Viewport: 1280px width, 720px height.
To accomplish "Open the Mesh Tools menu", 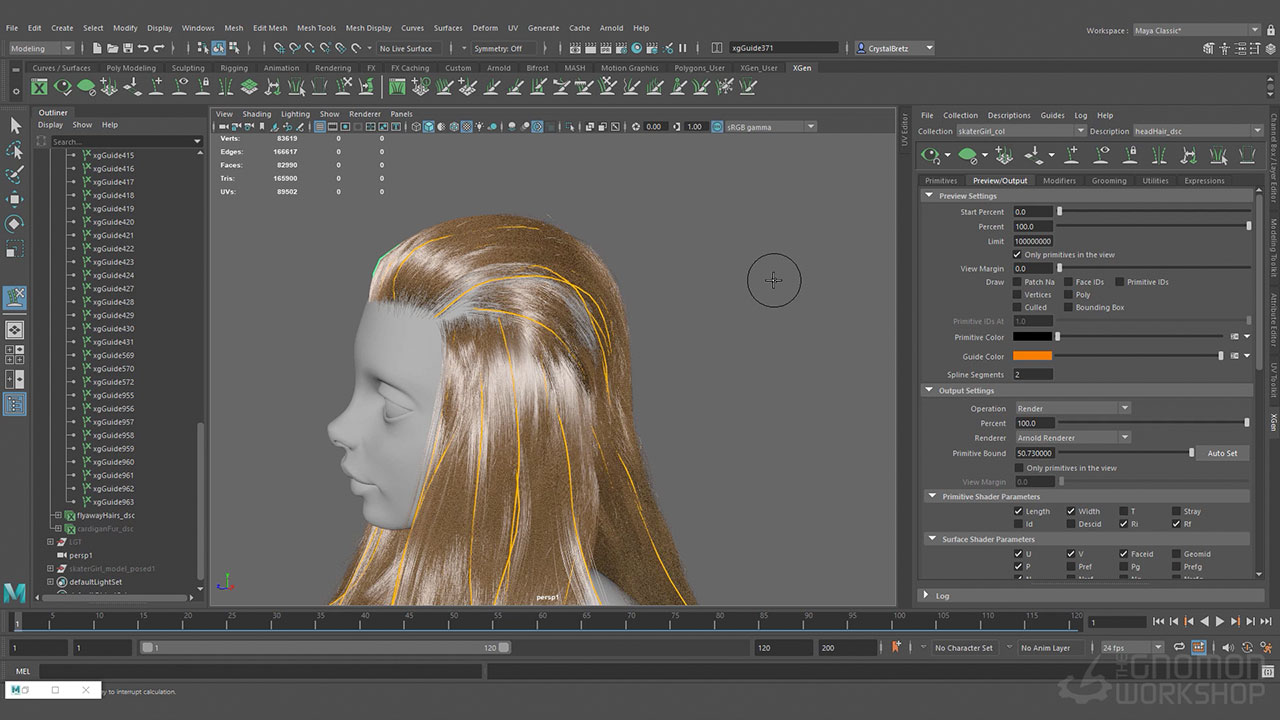I will (316, 28).
